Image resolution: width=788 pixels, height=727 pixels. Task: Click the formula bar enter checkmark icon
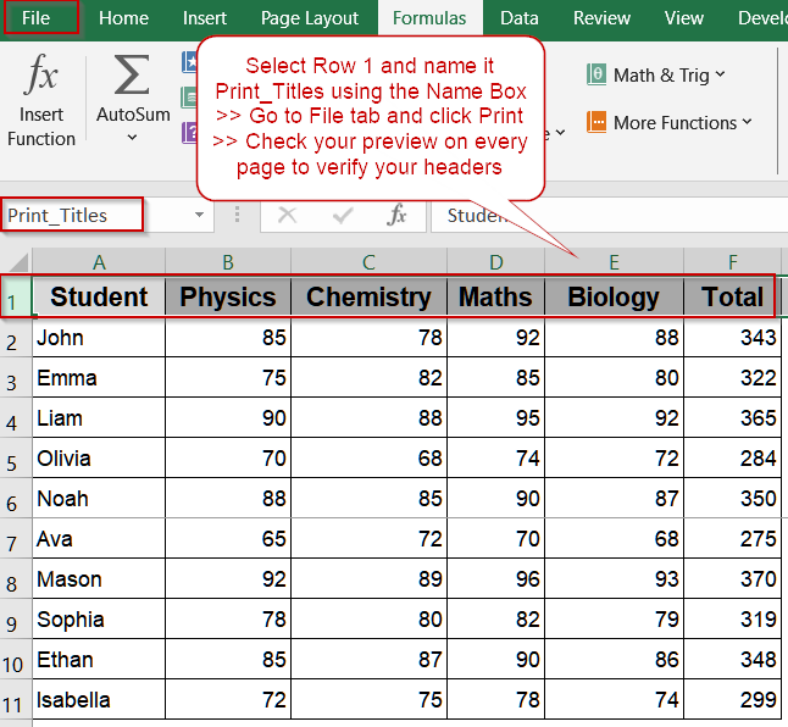(342, 216)
